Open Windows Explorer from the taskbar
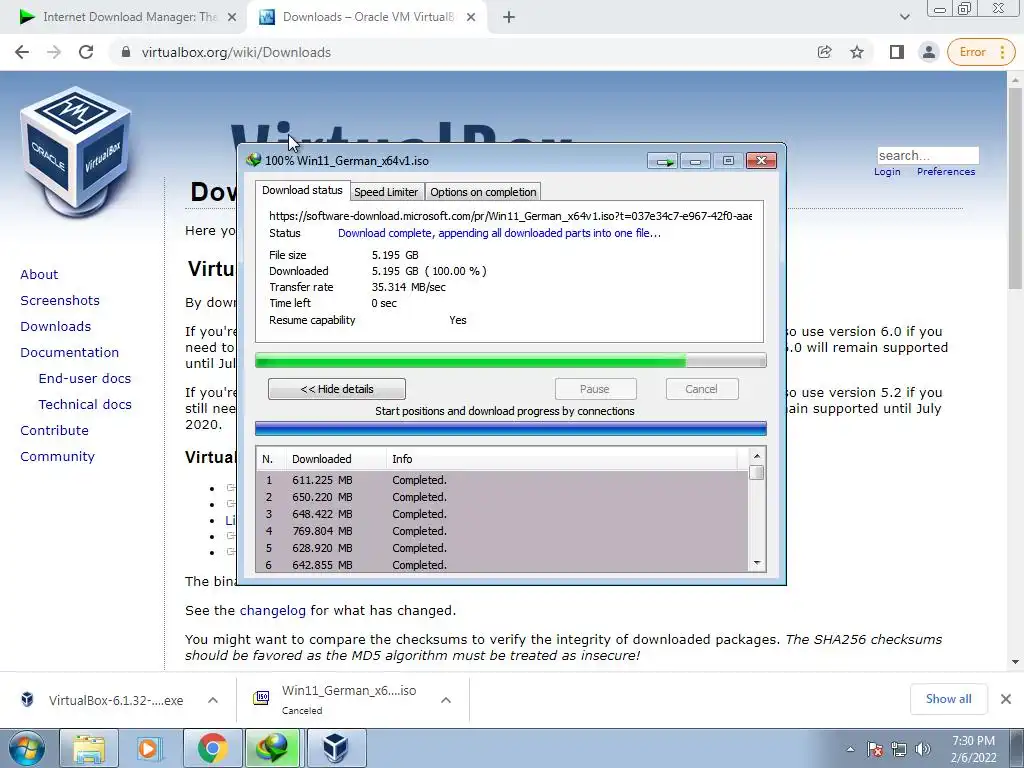Screen dimensions: 1024x768 tap(89, 748)
